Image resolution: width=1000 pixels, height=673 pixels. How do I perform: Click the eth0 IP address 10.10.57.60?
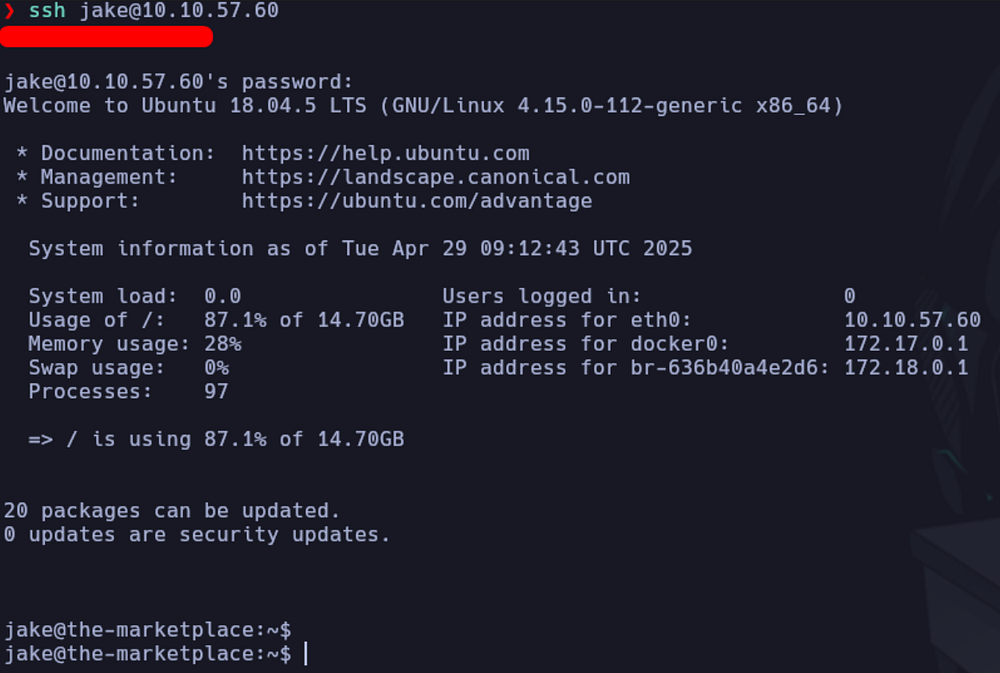[x=912, y=320]
